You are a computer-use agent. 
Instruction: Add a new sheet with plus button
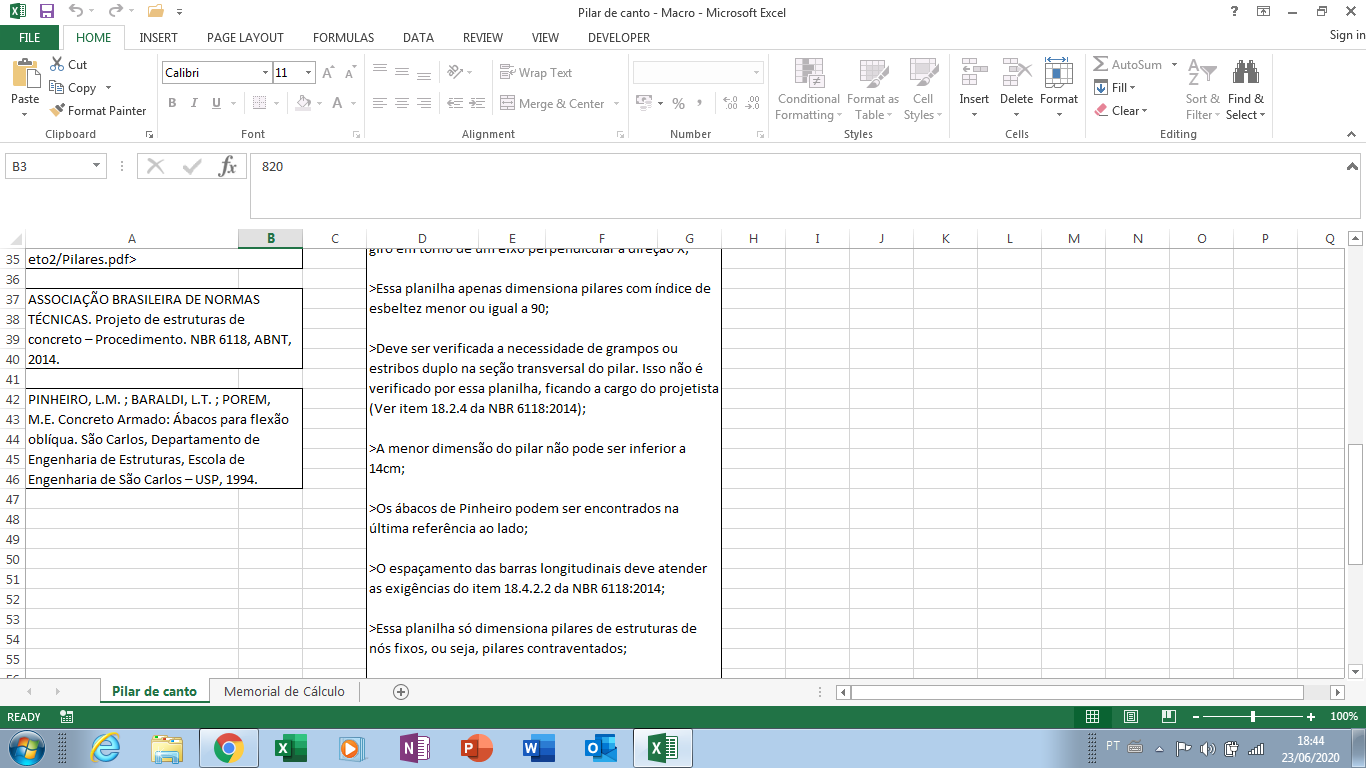401,691
